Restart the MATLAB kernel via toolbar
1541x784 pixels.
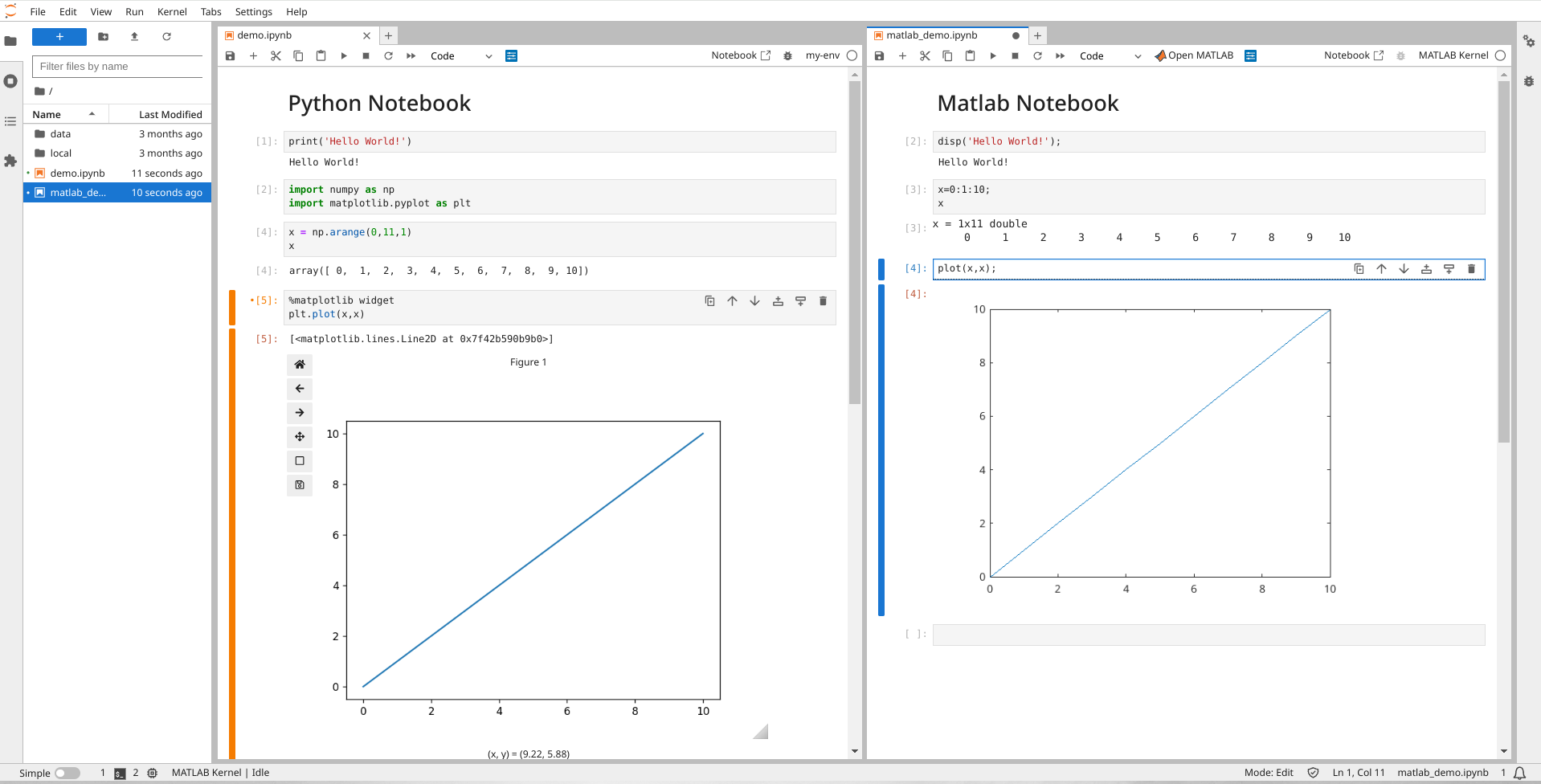(1037, 56)
